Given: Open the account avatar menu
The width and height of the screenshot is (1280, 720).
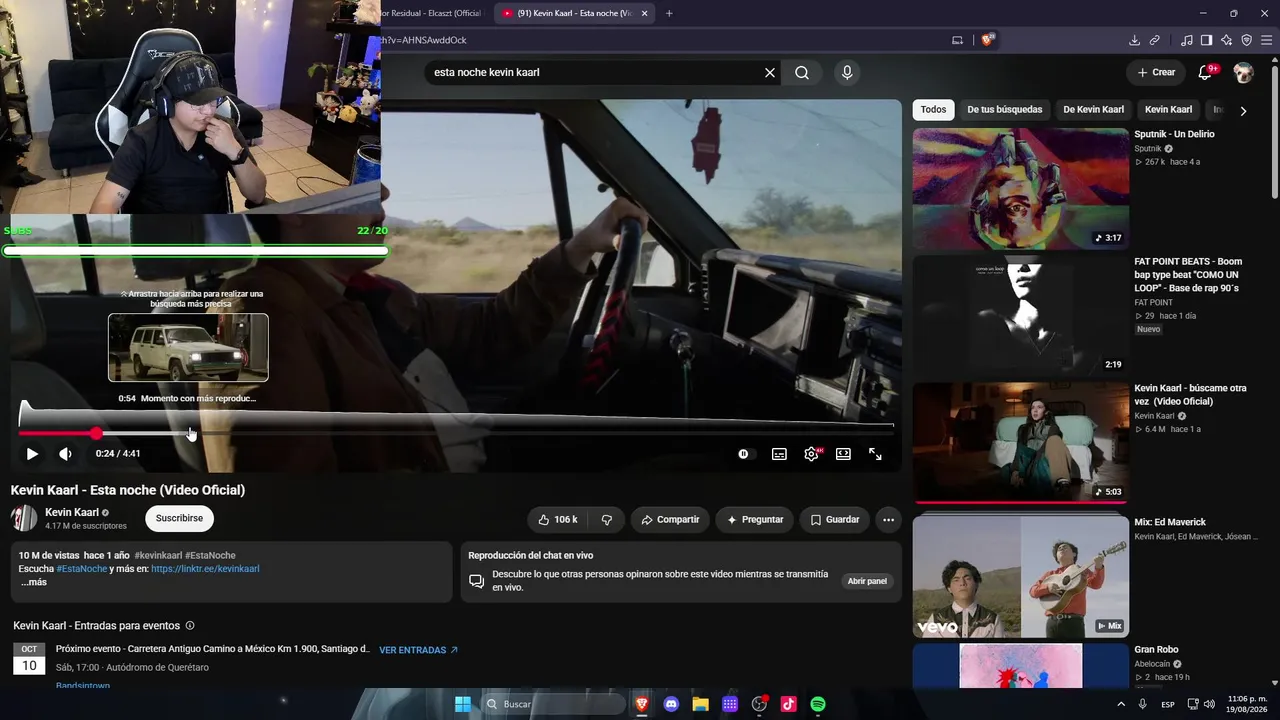Looking at the screenshot, I should (1243, 73).
